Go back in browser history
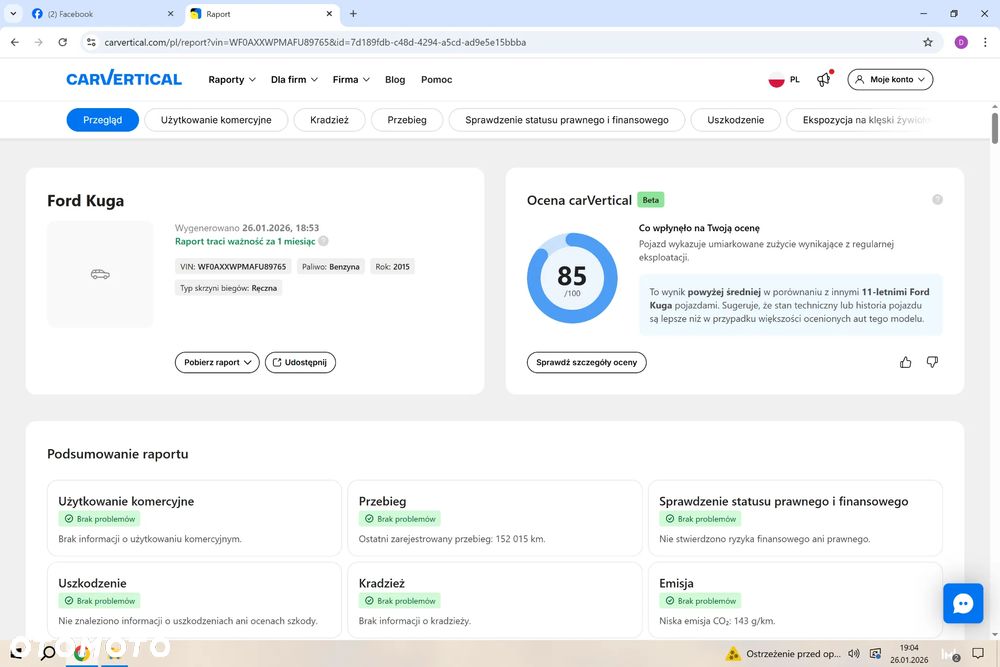 click(15, 42)
